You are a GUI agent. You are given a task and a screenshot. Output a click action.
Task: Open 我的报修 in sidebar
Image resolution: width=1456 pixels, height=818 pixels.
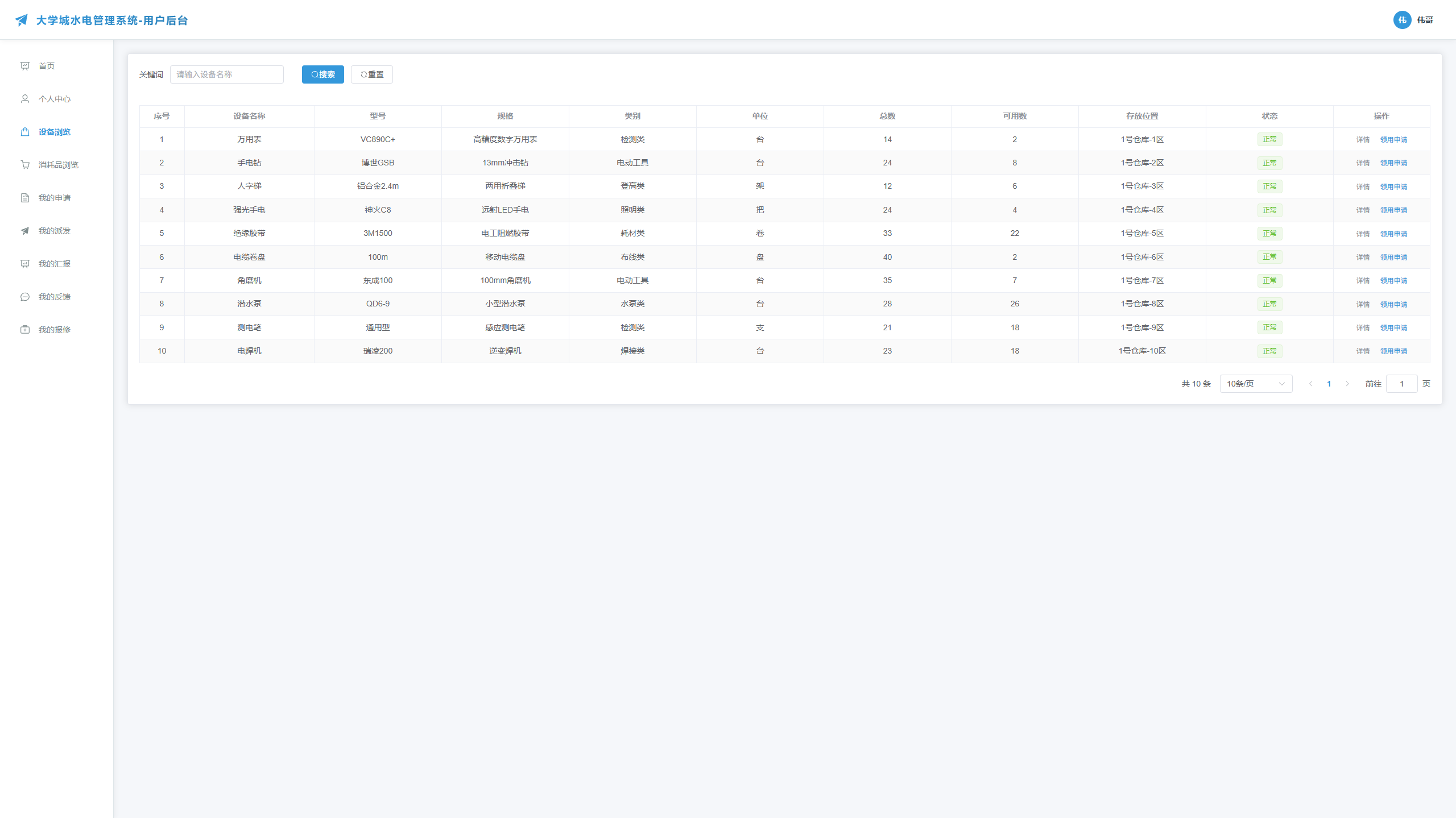[56, 330]
